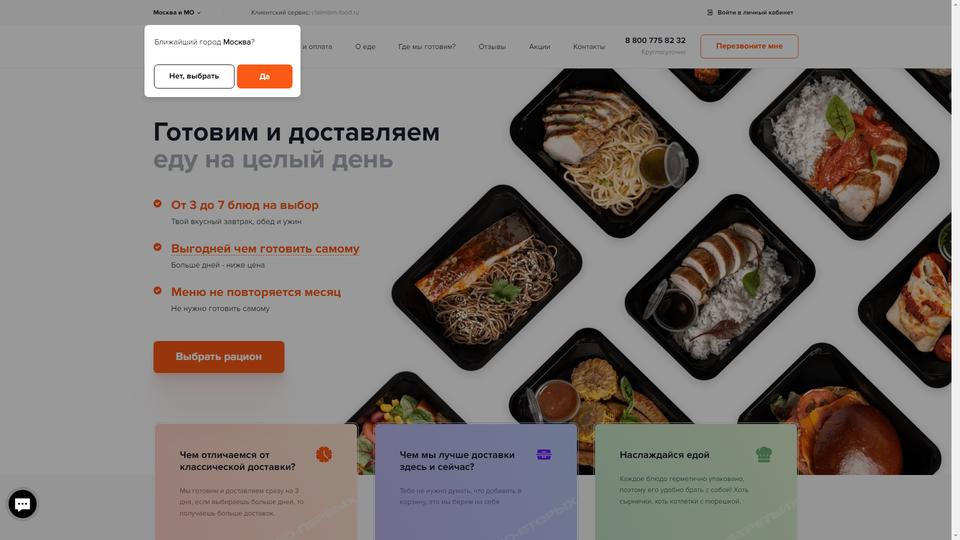Click the green chef hat icon
The image size is (960, 540).
point(763,454)
